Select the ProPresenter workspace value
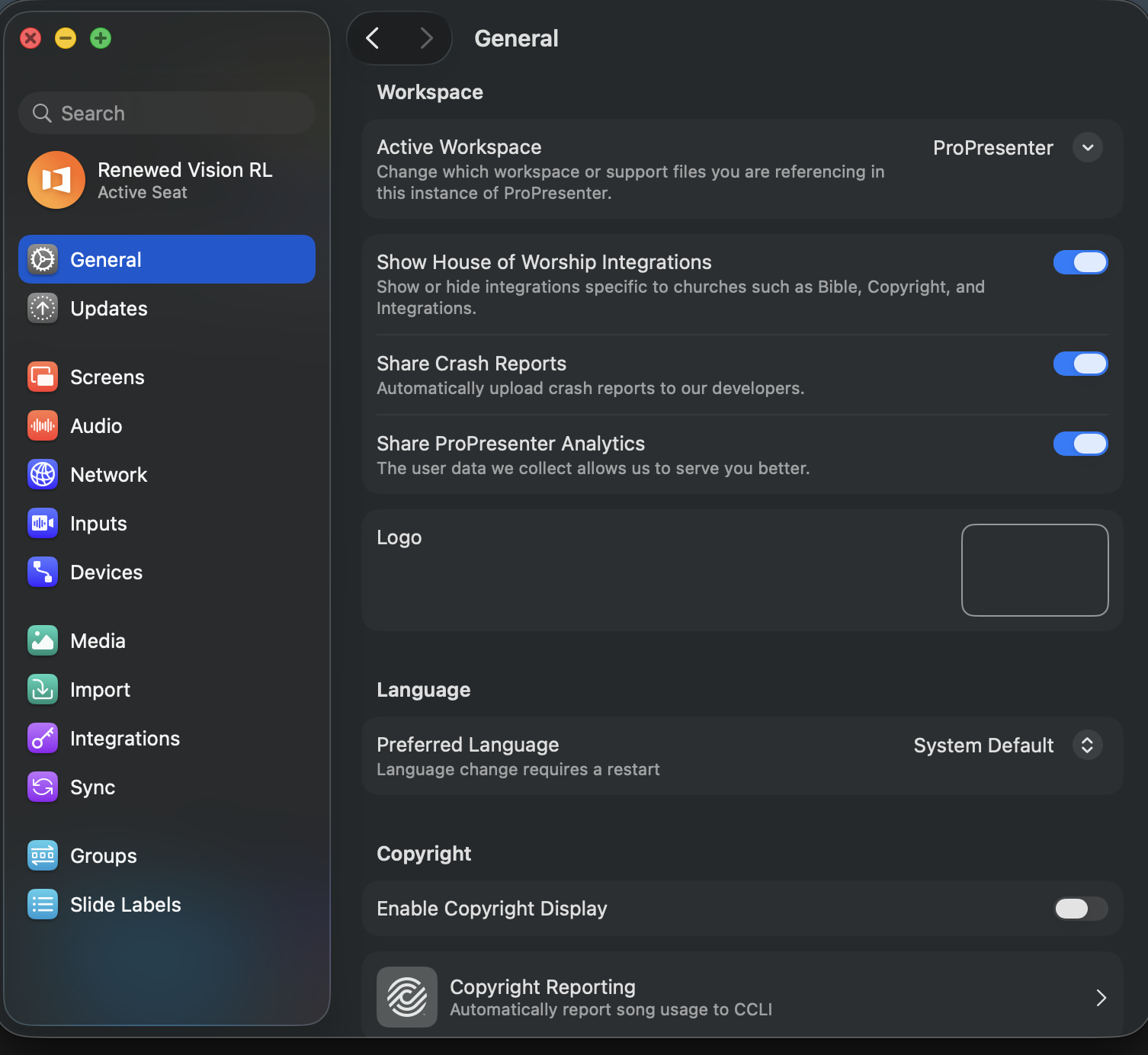Viewport: 1148px width, 1055px height. coord(993,148)
